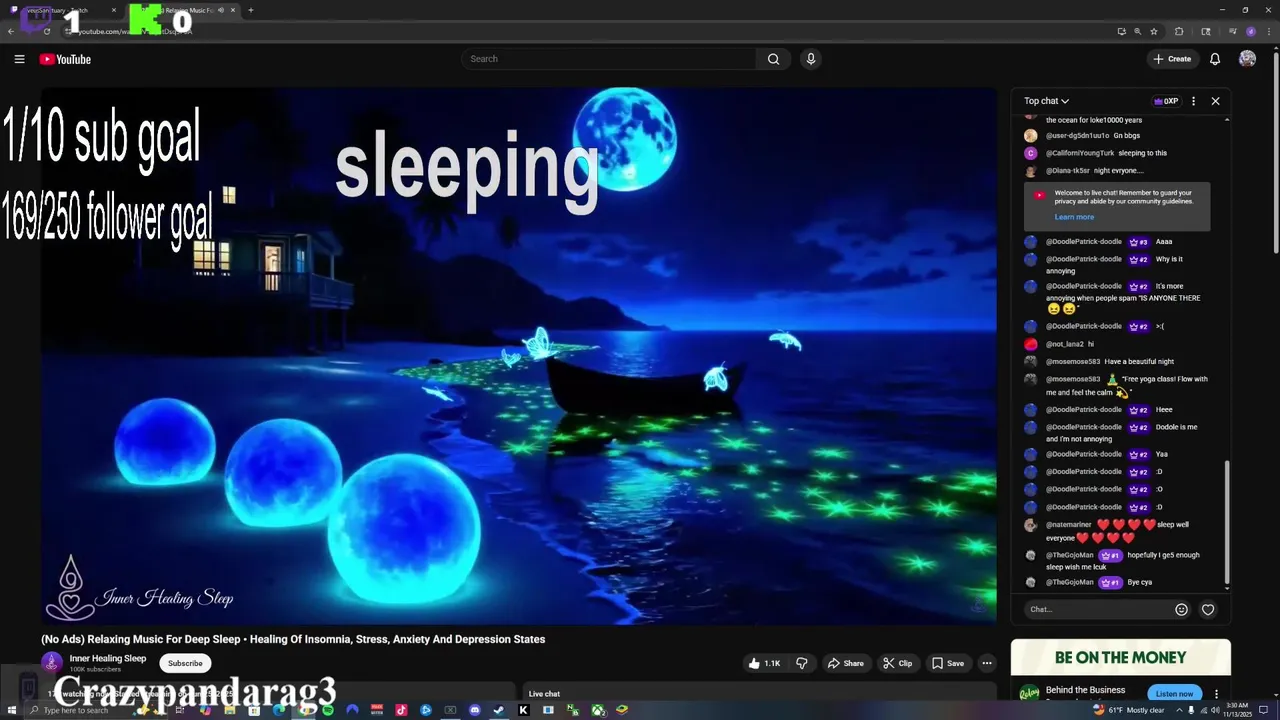Viewport: 1280px width, 720px height.
Task: Save the video to a playlist
Action: coord(948,663)
